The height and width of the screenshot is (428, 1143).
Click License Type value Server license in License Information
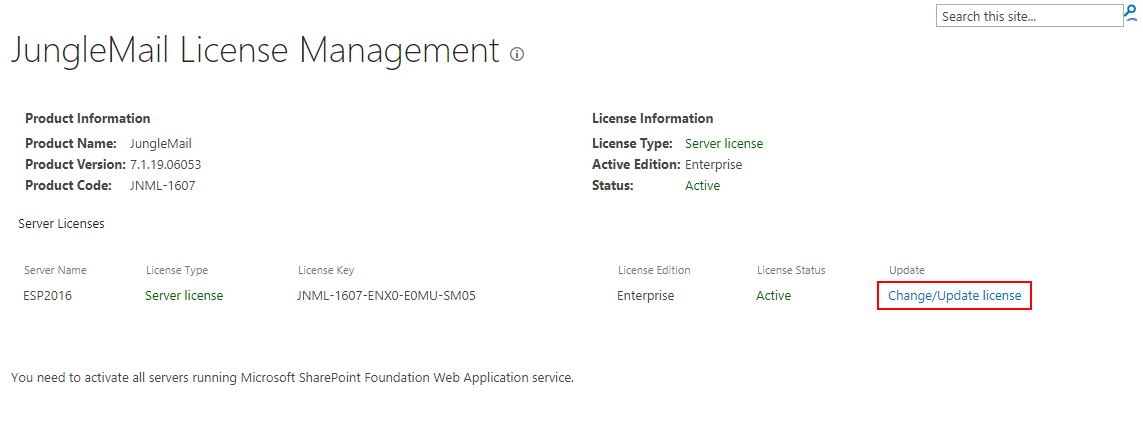point(724,144)
